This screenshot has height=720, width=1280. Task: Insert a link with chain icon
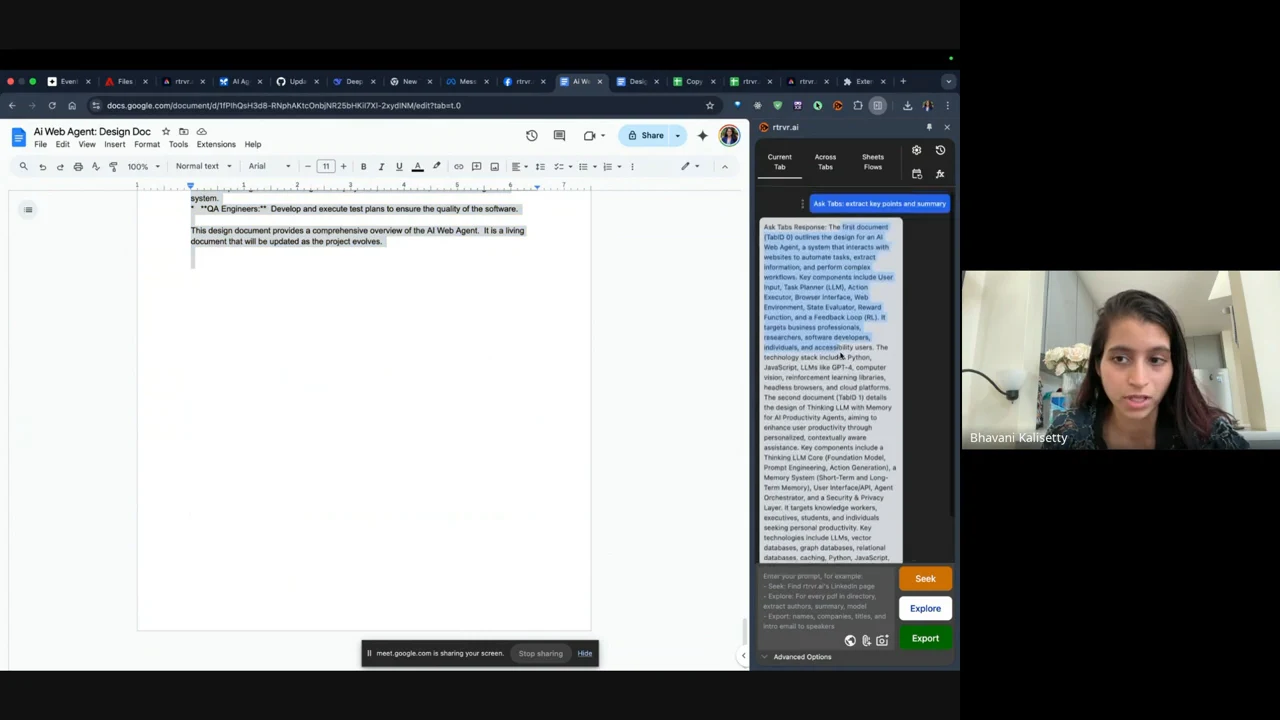coord(458,167)
